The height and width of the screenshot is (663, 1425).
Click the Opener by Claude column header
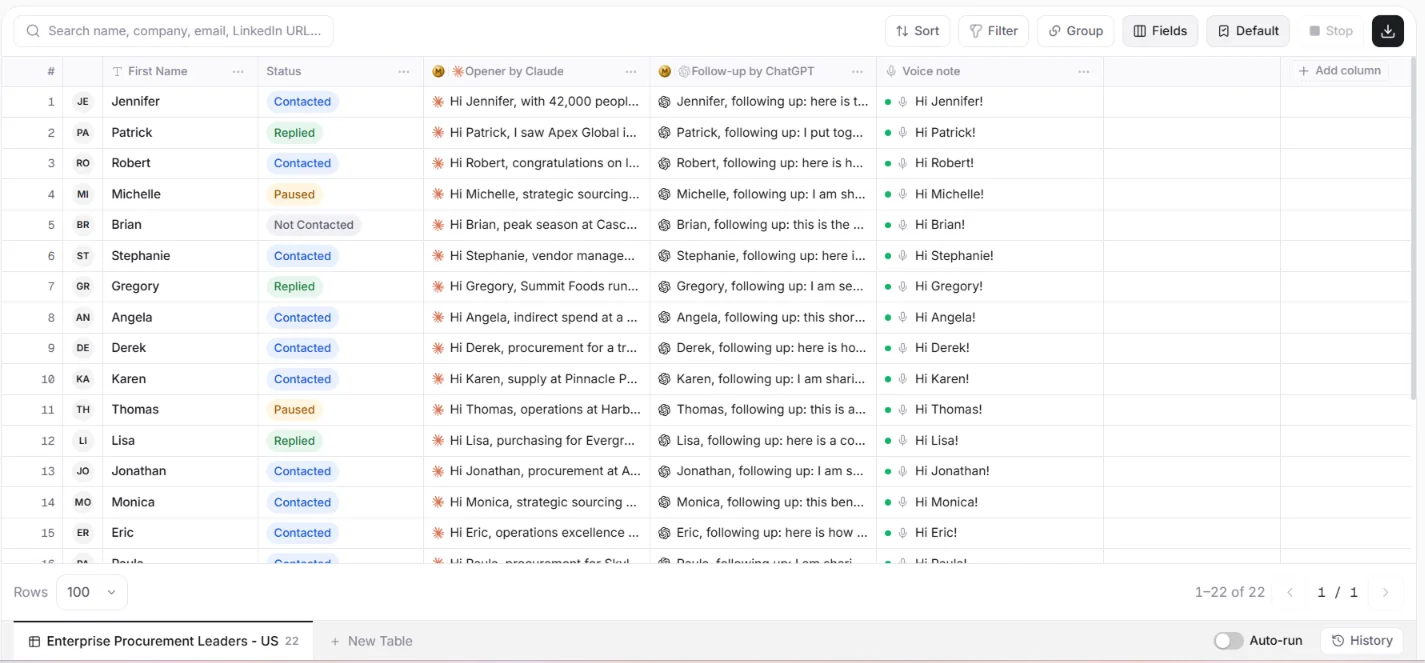pyautogui.click(x=537, y=71)
